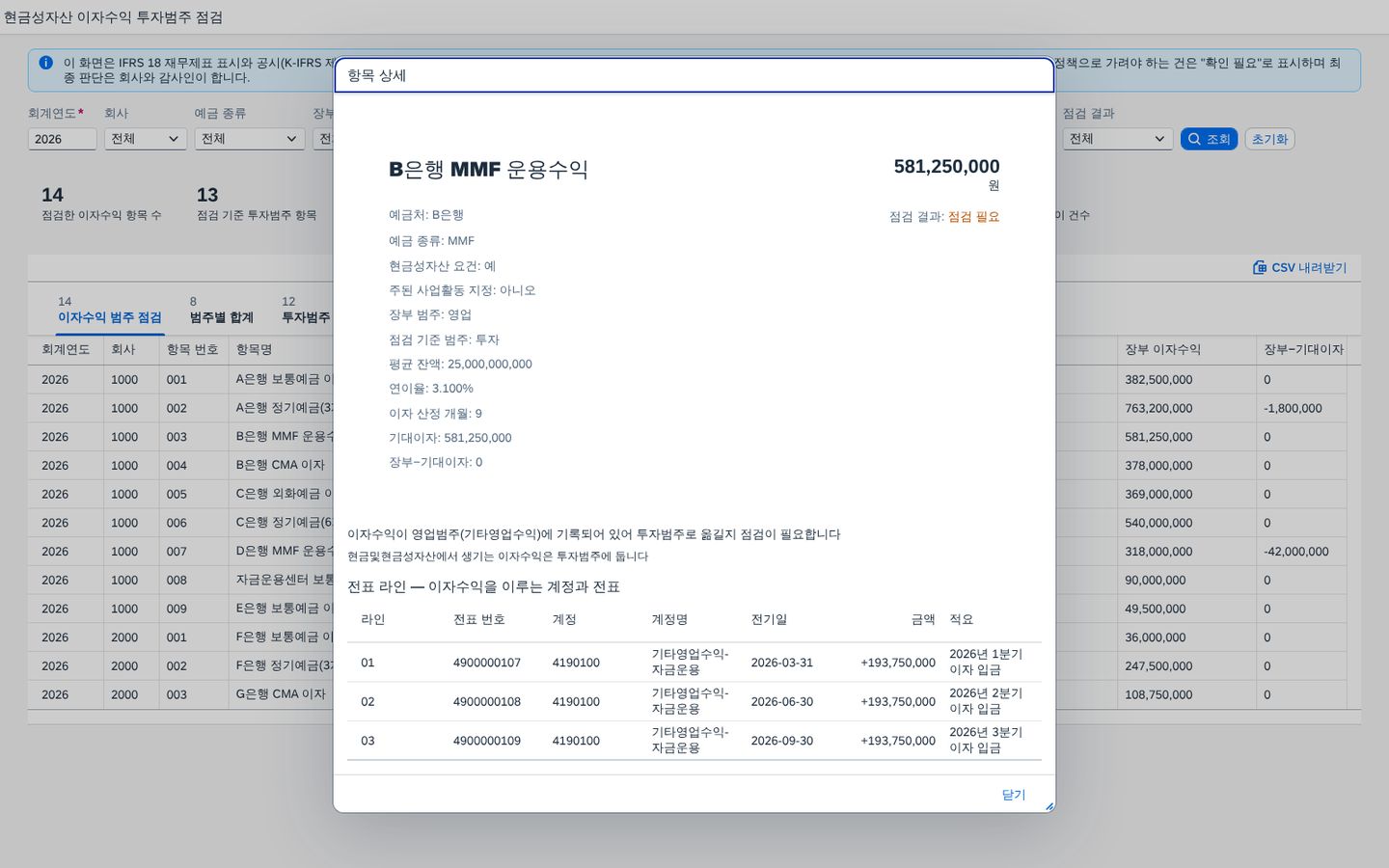Switch to the 이자수익 범주 점검 tab
Image resolution: width=1389 pixels, height=868 pixels.
(x=110, y=310)
